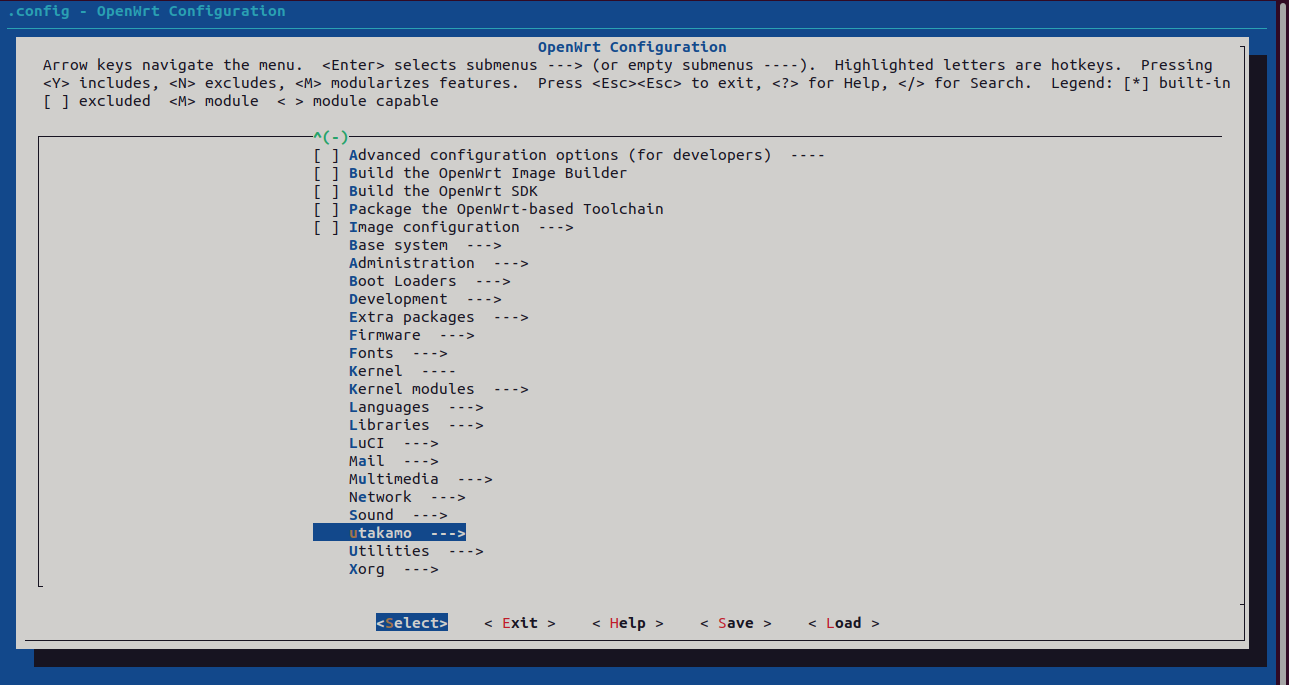This screenshot has height=685, width=1289.
Task: Click the Select button
Action: 412,623
